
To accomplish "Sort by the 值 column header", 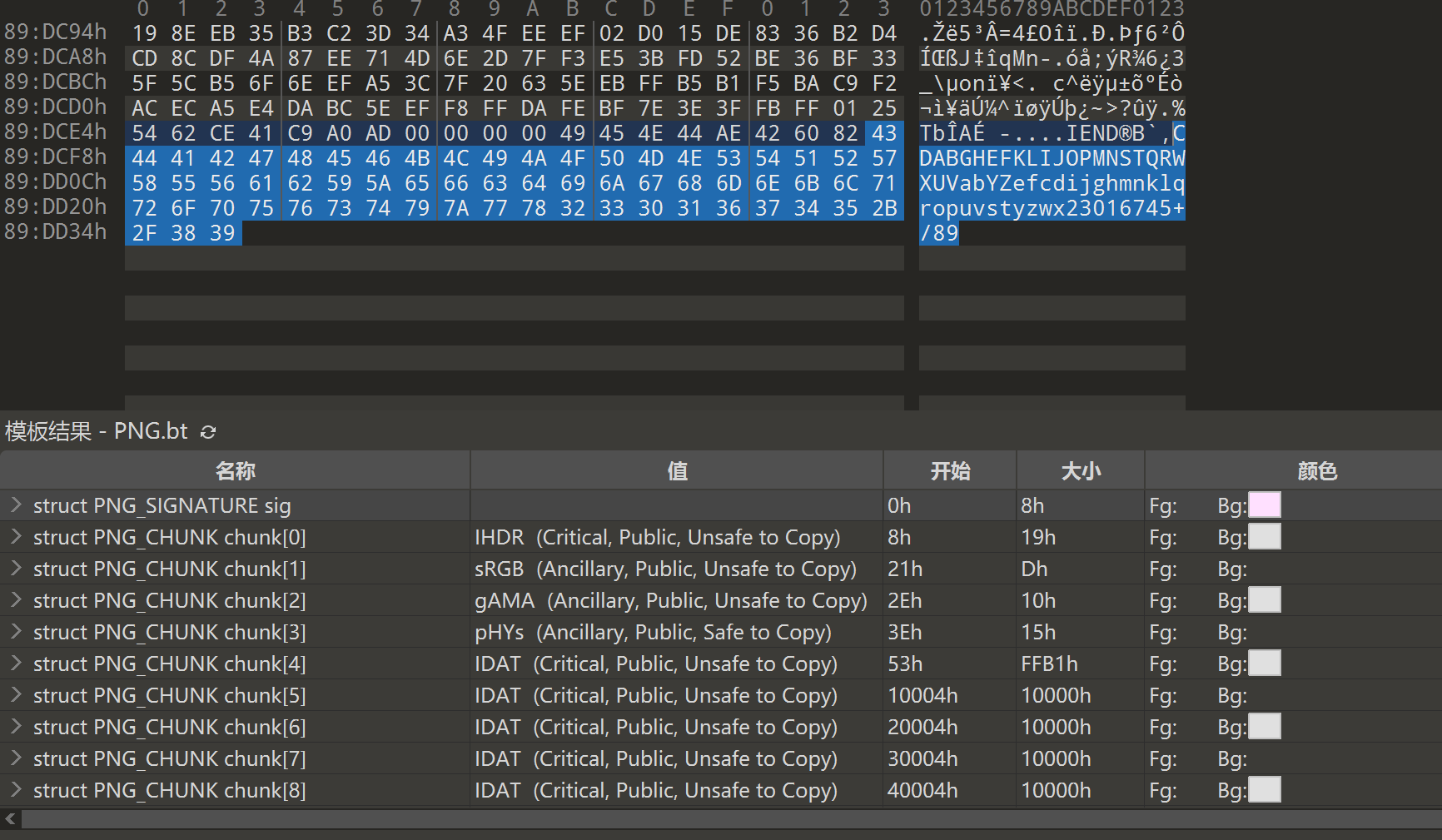I will pyautogui.click(x=677, y=471).
